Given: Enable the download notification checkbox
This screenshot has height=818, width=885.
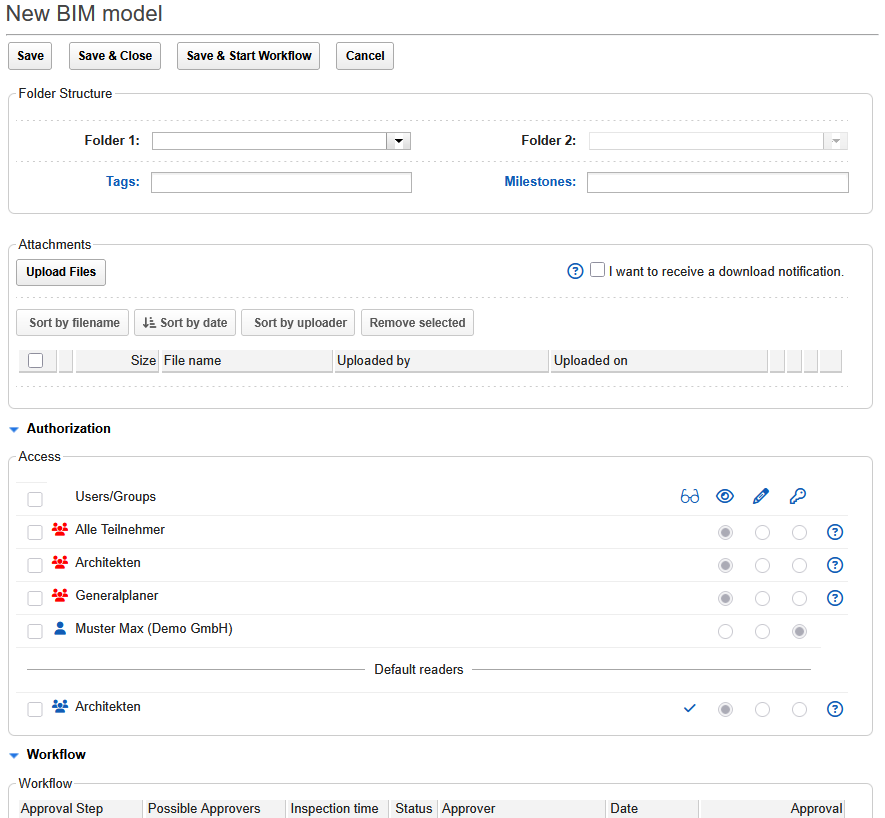Looking at the screenshot, I should click(x=598, y=270).
